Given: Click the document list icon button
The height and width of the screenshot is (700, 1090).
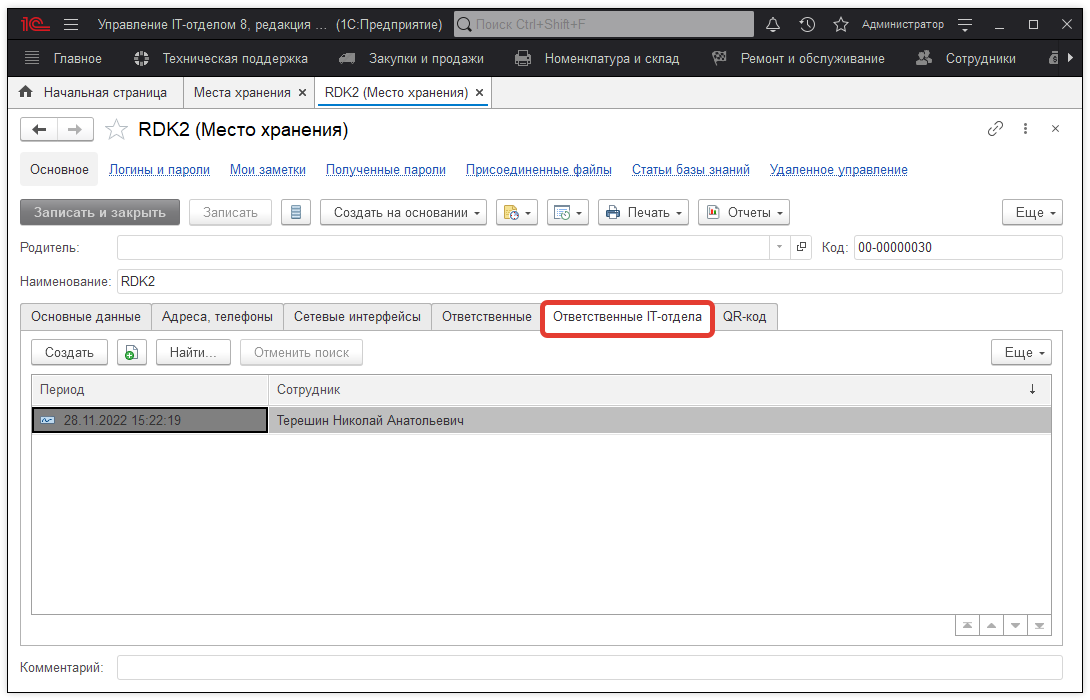Looking at the screenshot, I should [x=296, y=212].
